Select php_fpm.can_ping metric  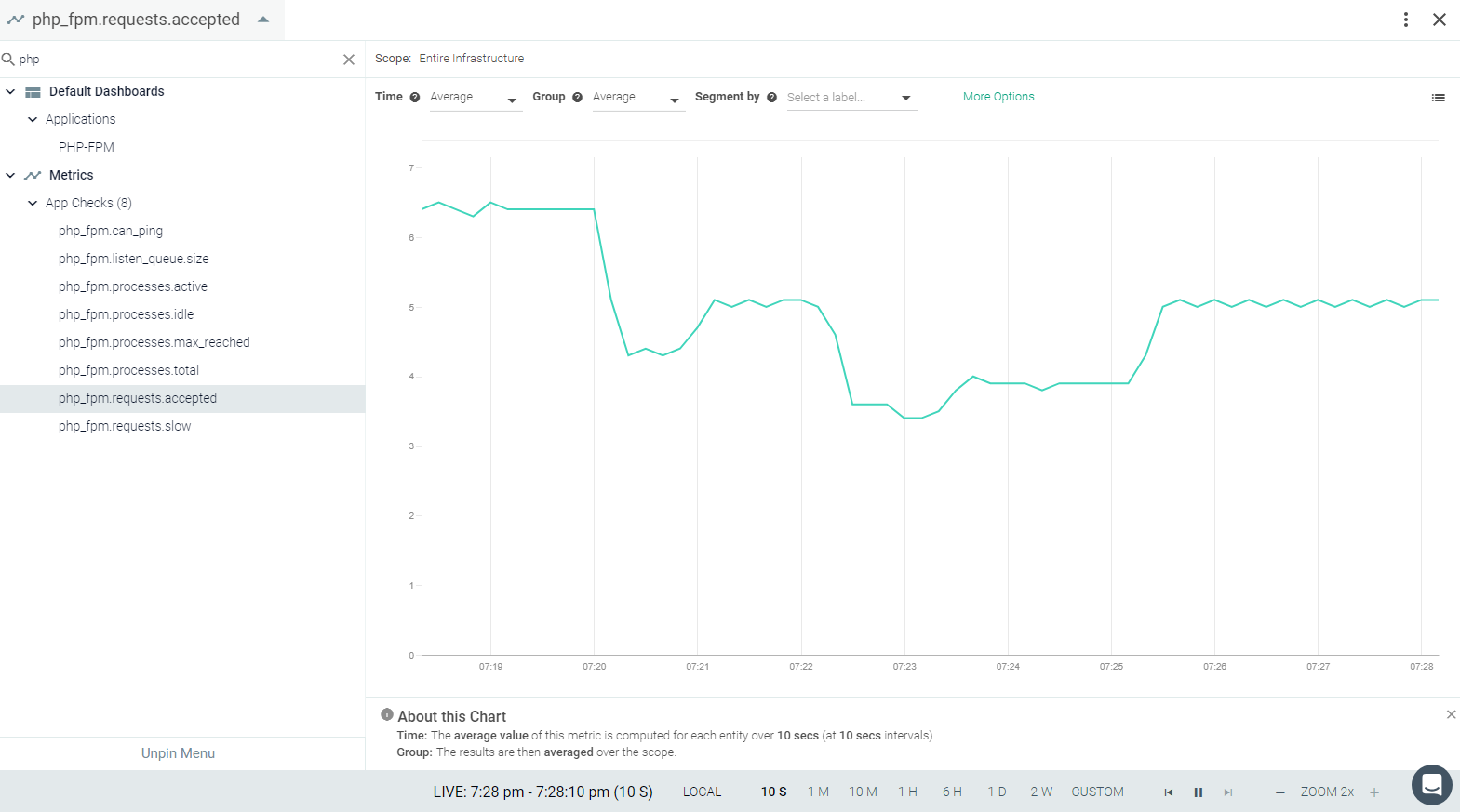pos(111,231)
